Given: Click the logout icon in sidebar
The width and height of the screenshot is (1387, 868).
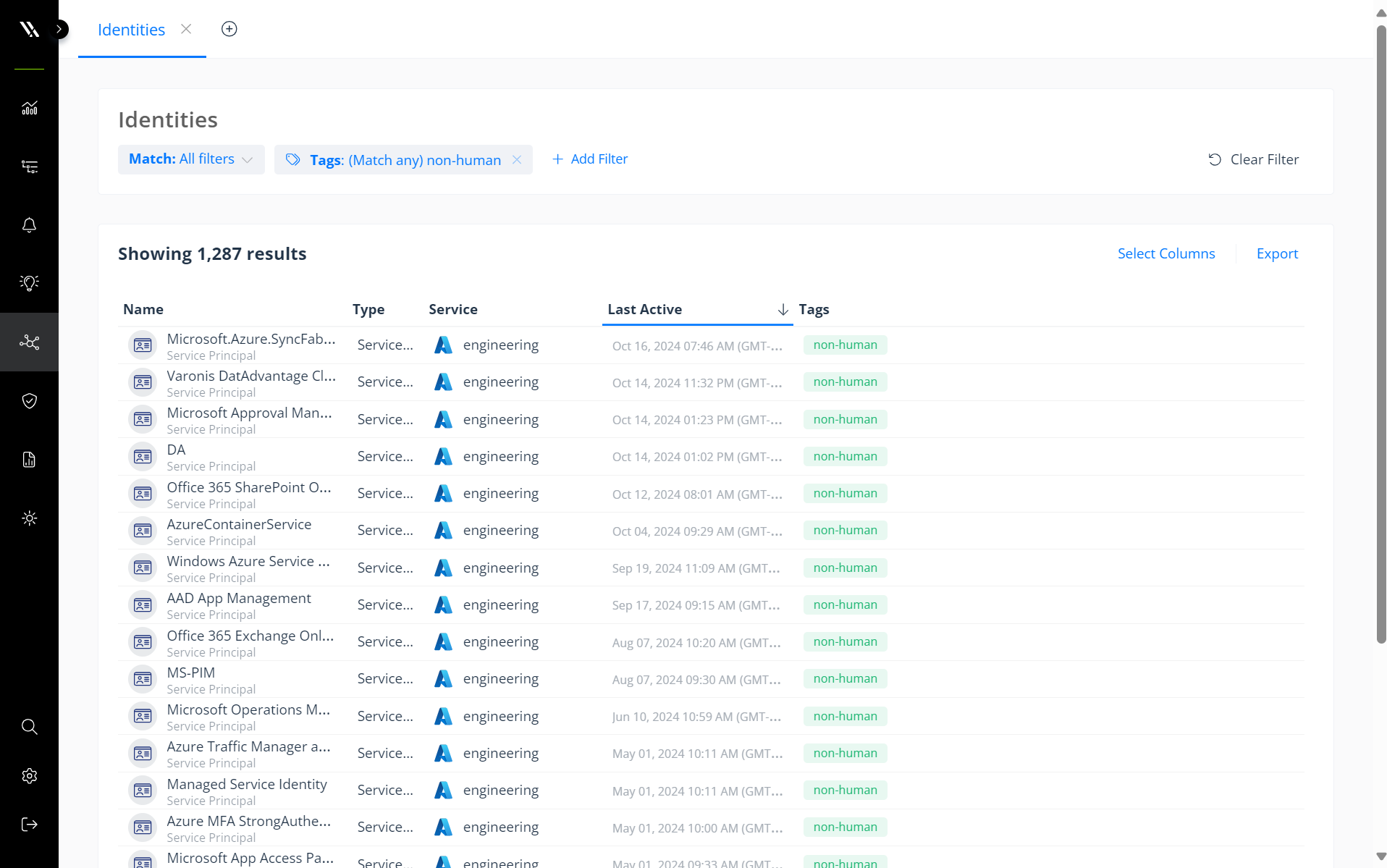Looking at the screenshot, I should (x=29, y=824).
